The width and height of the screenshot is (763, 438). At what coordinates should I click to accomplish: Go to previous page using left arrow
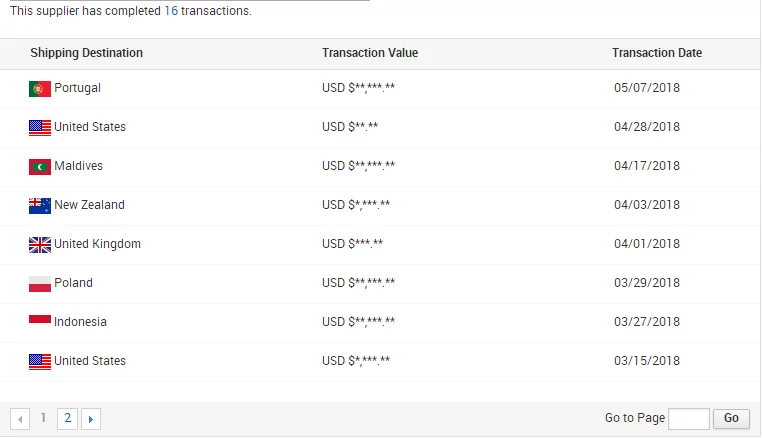point(20,419)
